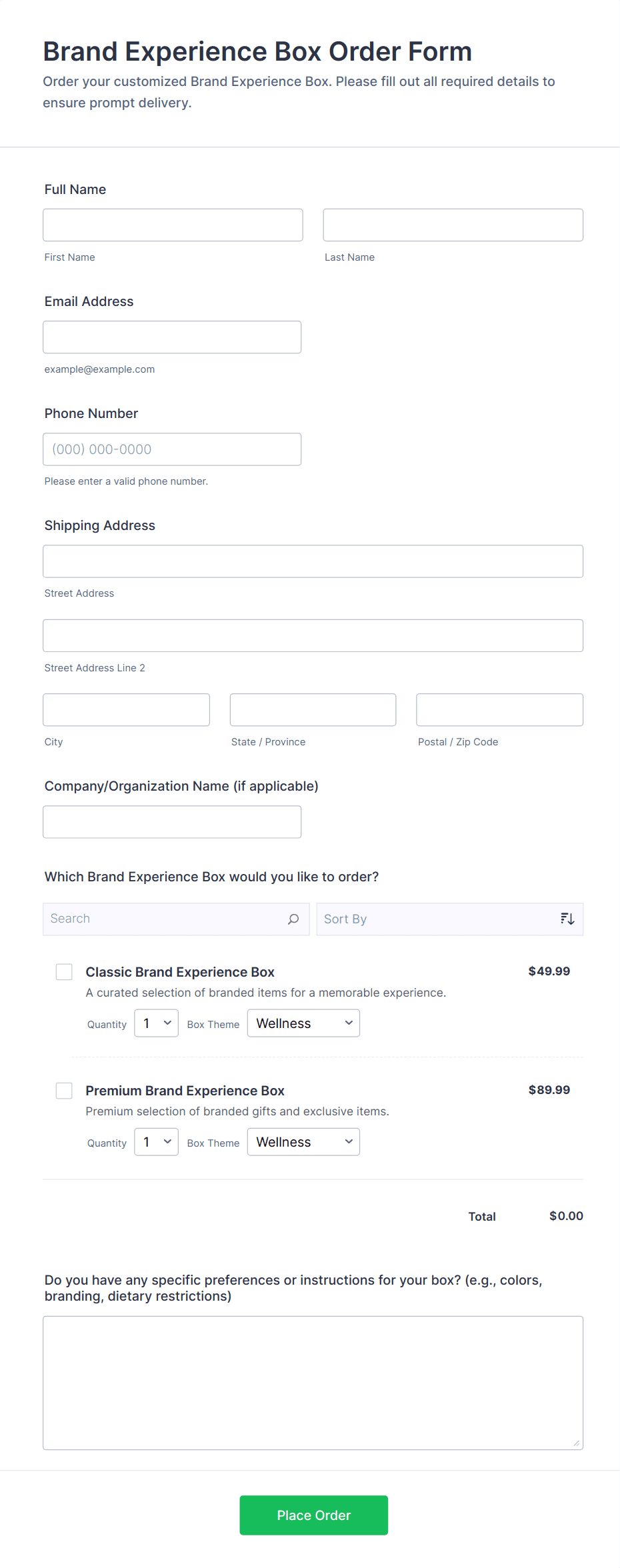Click the Place Order button

(313, 1515)
